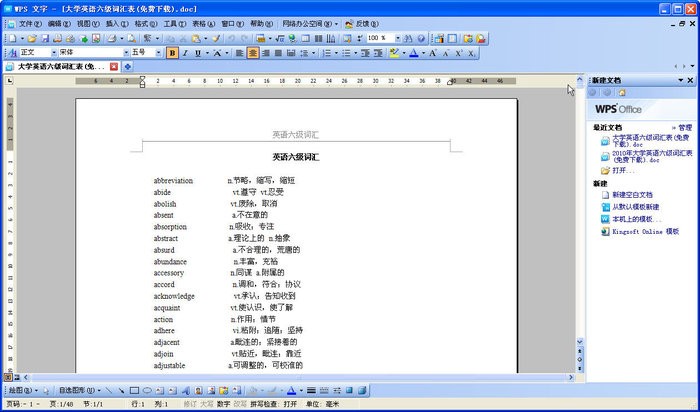Open the 格式 Format menu
The width and height of the screenshot is (700, 412).
pyautogui.click(x=146, y=24)
